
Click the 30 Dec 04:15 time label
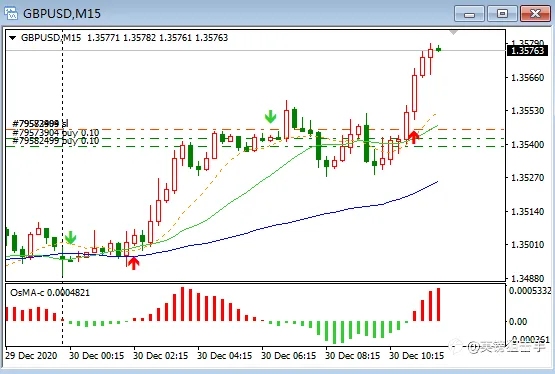(225, 356)
